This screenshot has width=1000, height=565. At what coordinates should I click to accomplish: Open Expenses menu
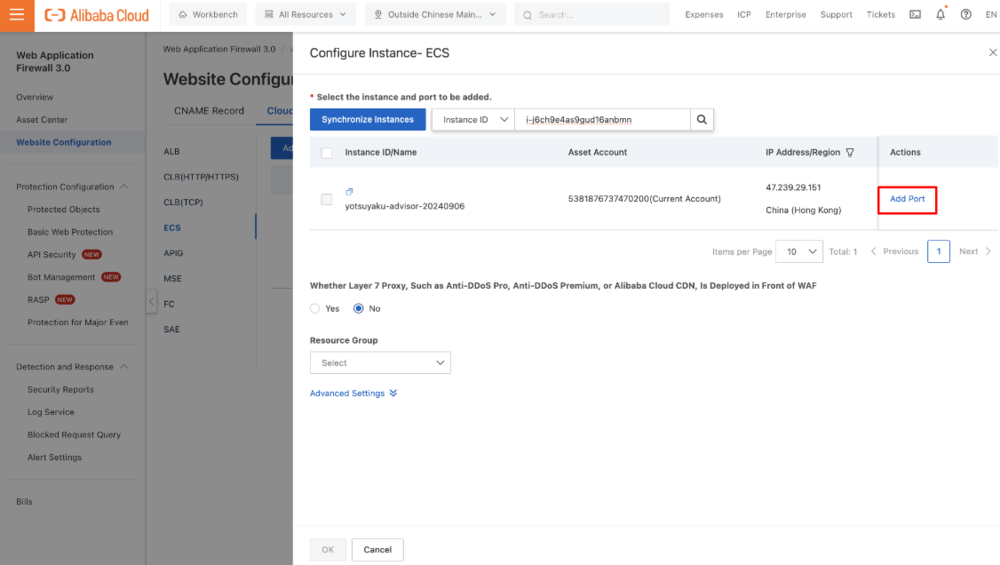click(x=704, y=15)
